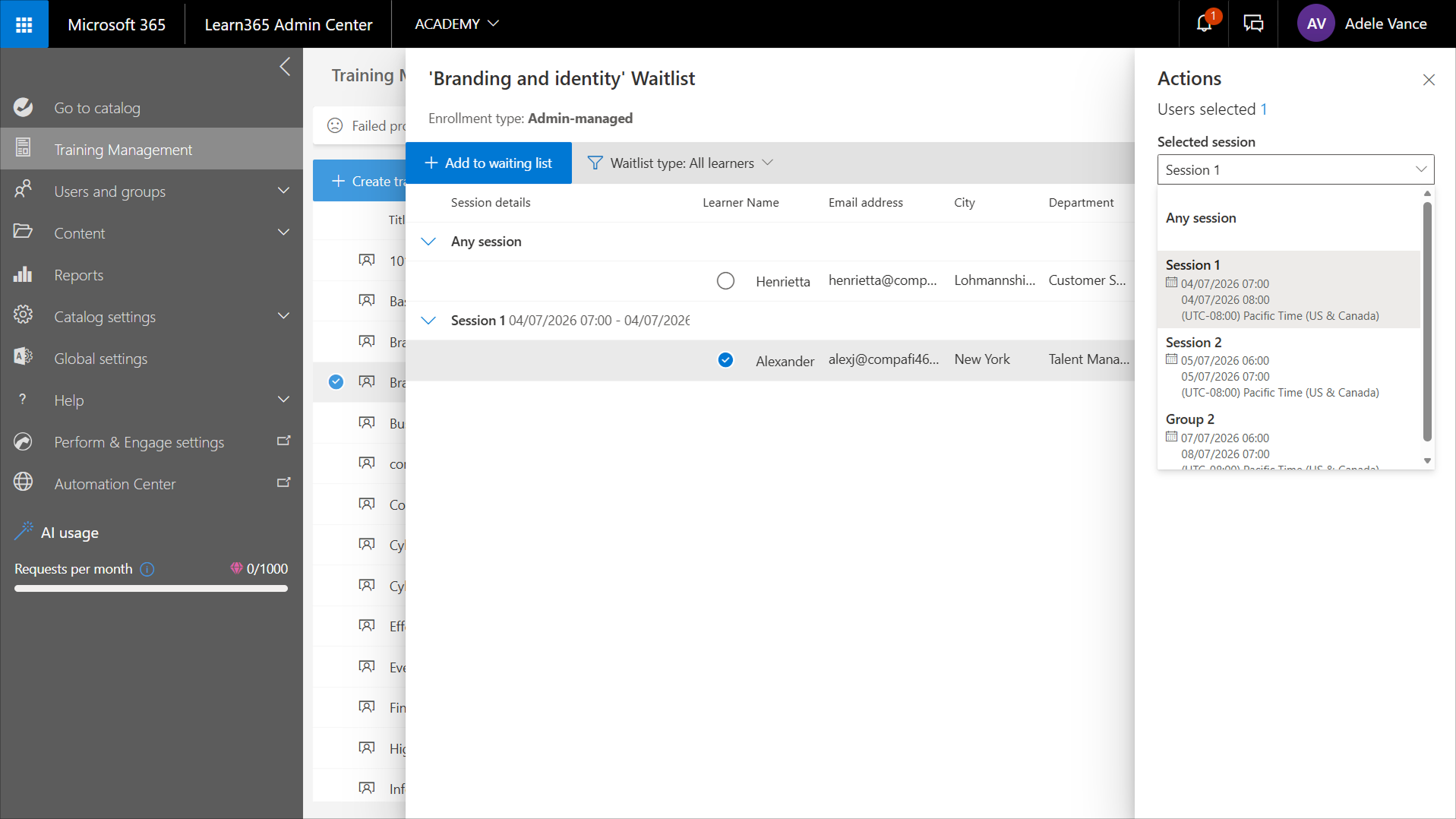The image size is (1456, 819).
Task: Open the Microsoft 365 app launcher
Action: [x=24, y=24]
